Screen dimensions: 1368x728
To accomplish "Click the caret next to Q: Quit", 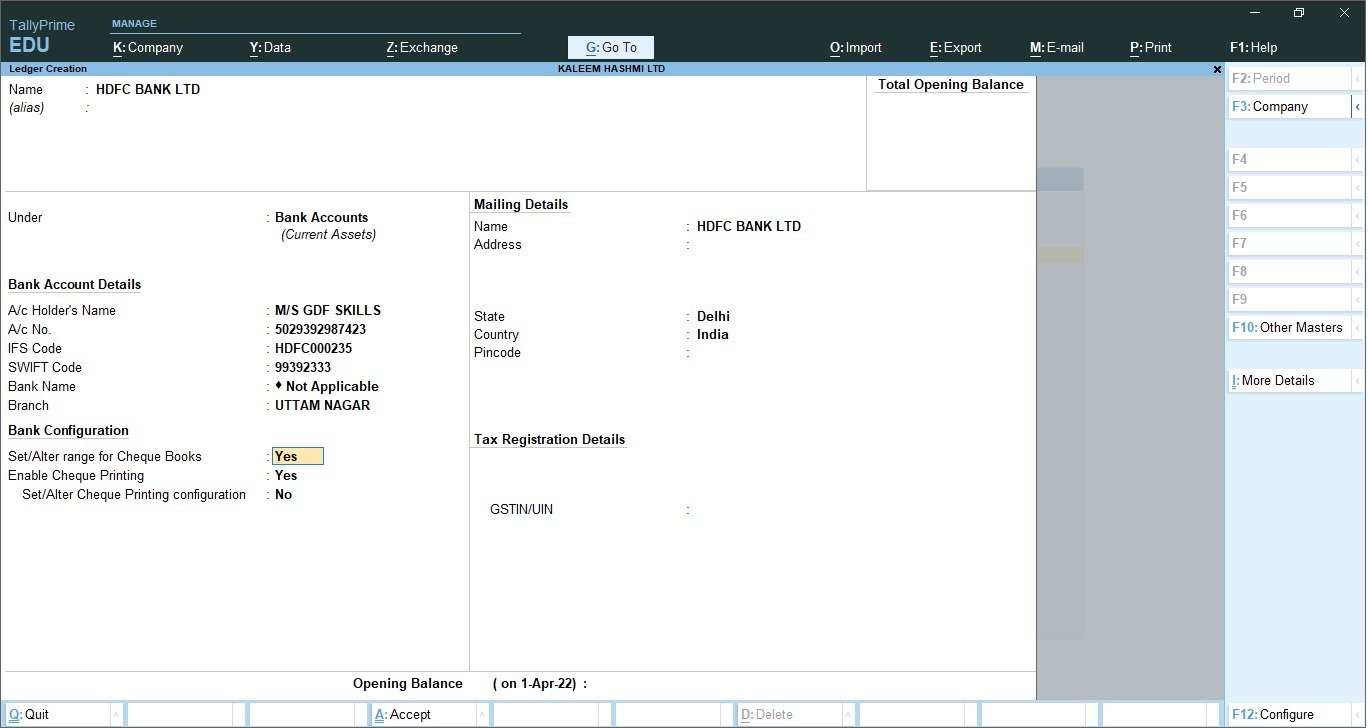I will point(116,715).
